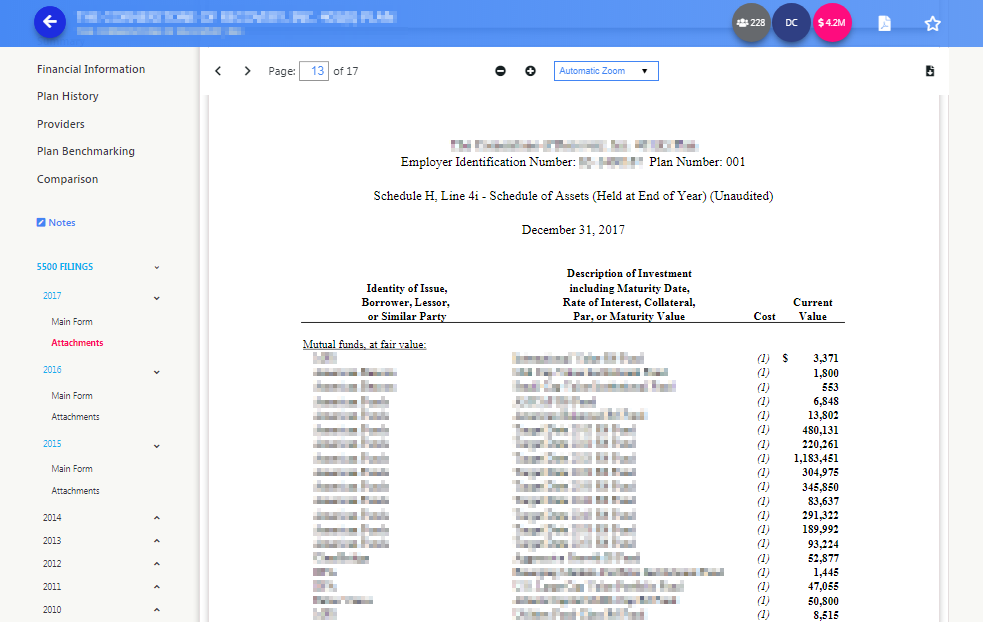The image size is (983, 622).
Task: Collapse the 2016 filing year
Action: (157, 371)
